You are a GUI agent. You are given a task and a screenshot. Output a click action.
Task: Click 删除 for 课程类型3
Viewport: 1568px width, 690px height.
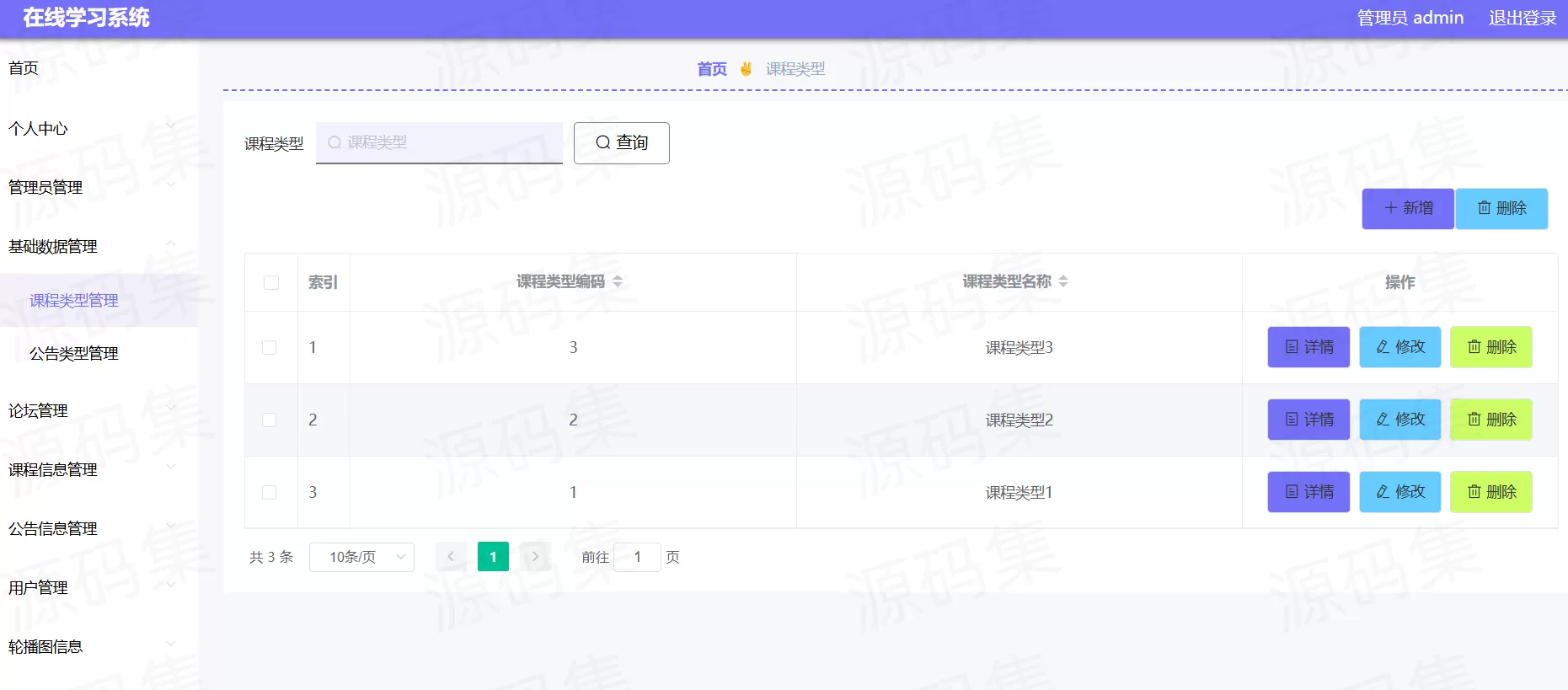[1491, 347]
